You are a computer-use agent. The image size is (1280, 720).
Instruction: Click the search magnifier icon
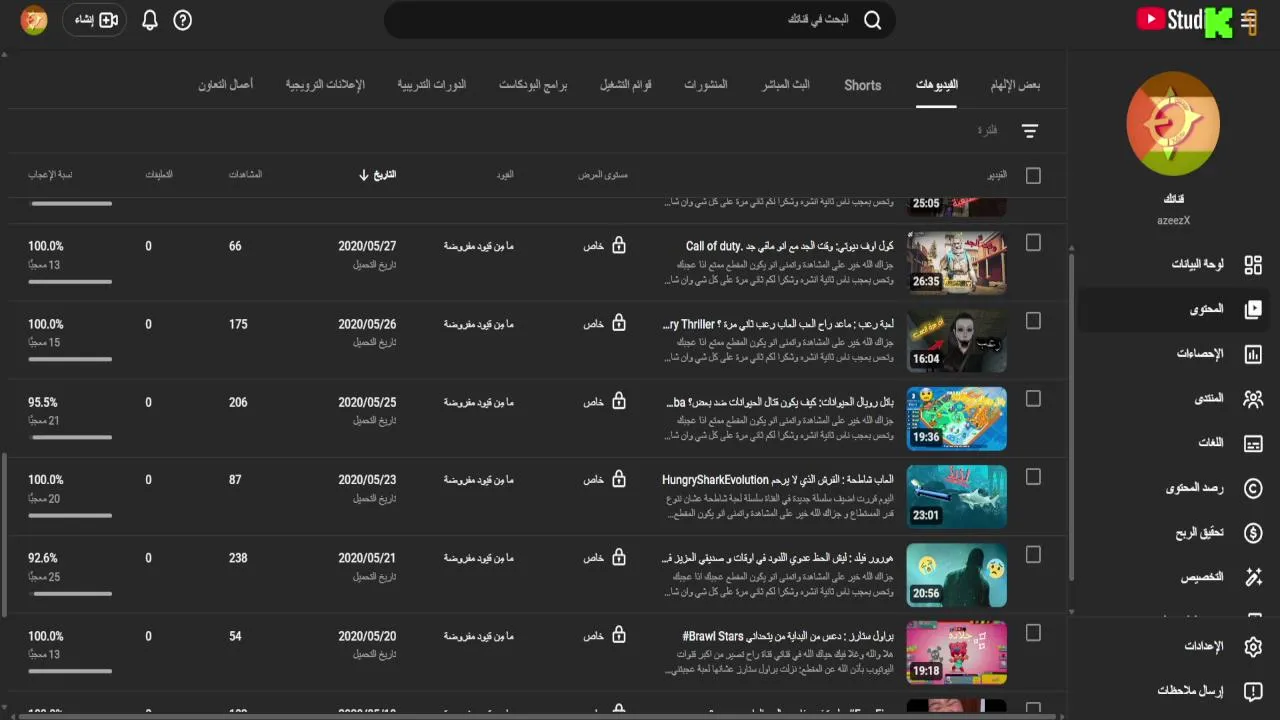click(872, 20)
